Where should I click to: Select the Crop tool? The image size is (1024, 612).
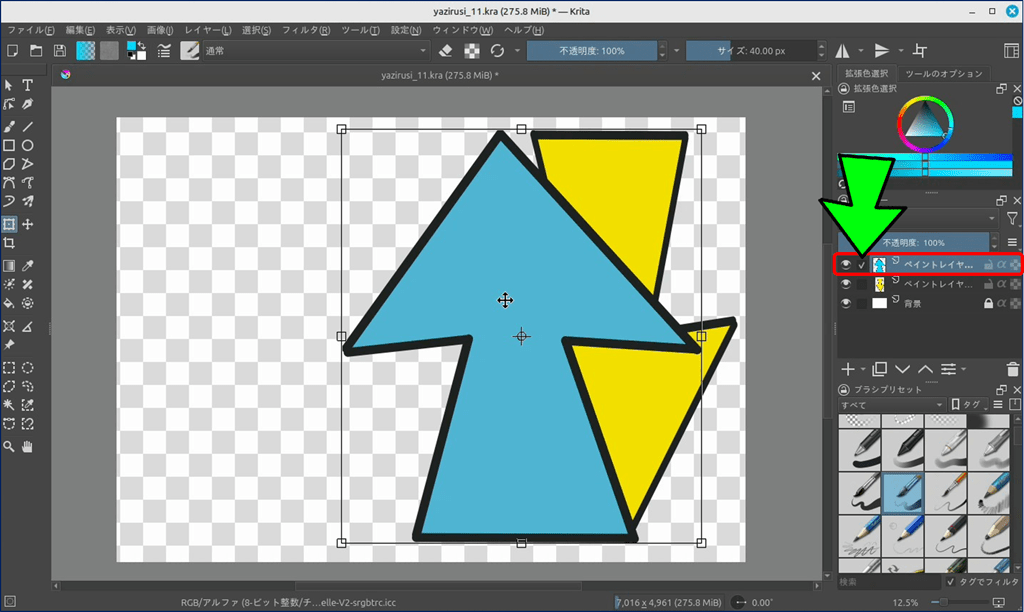point(9,243)
